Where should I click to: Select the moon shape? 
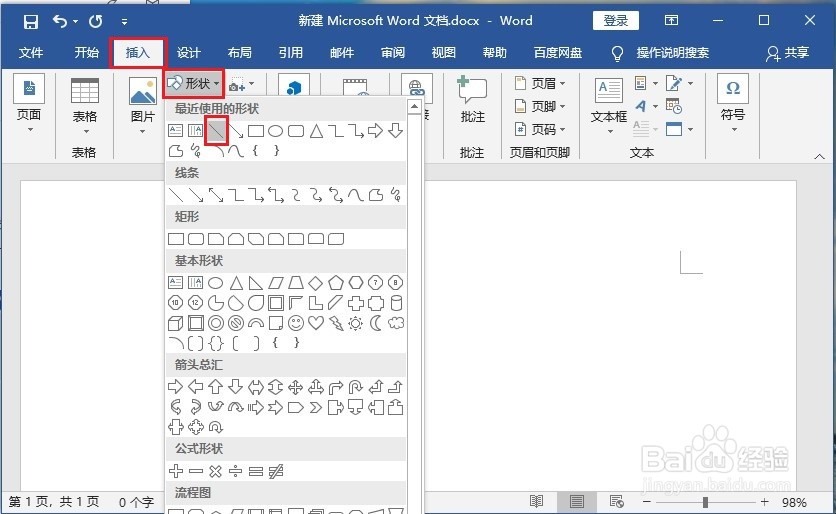pos(376,323)
